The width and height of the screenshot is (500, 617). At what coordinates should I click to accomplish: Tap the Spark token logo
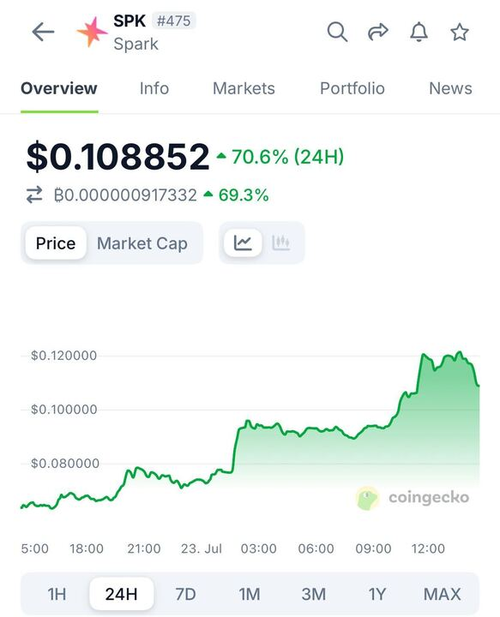point(92,32)
